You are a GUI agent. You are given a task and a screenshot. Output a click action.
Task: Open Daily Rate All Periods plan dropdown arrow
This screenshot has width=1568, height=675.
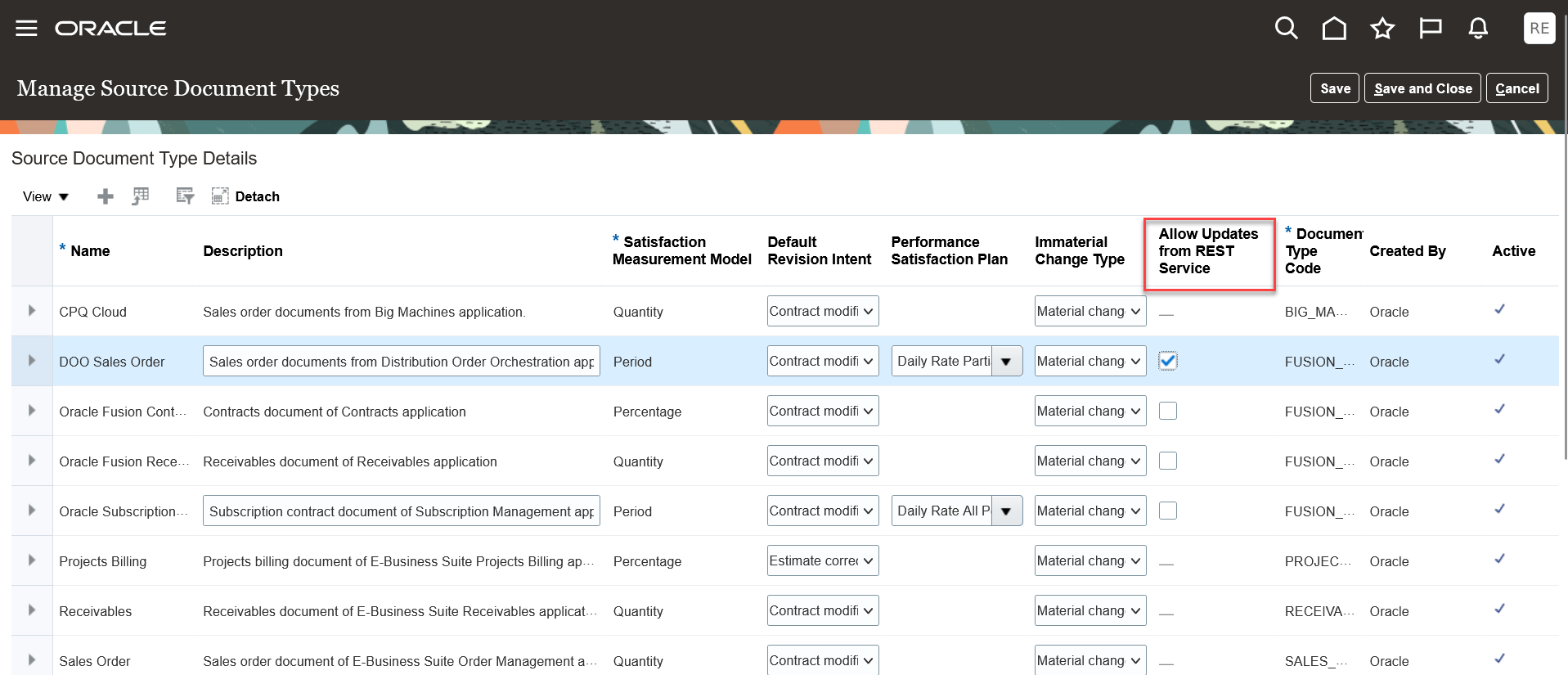tap(1007, 511)
